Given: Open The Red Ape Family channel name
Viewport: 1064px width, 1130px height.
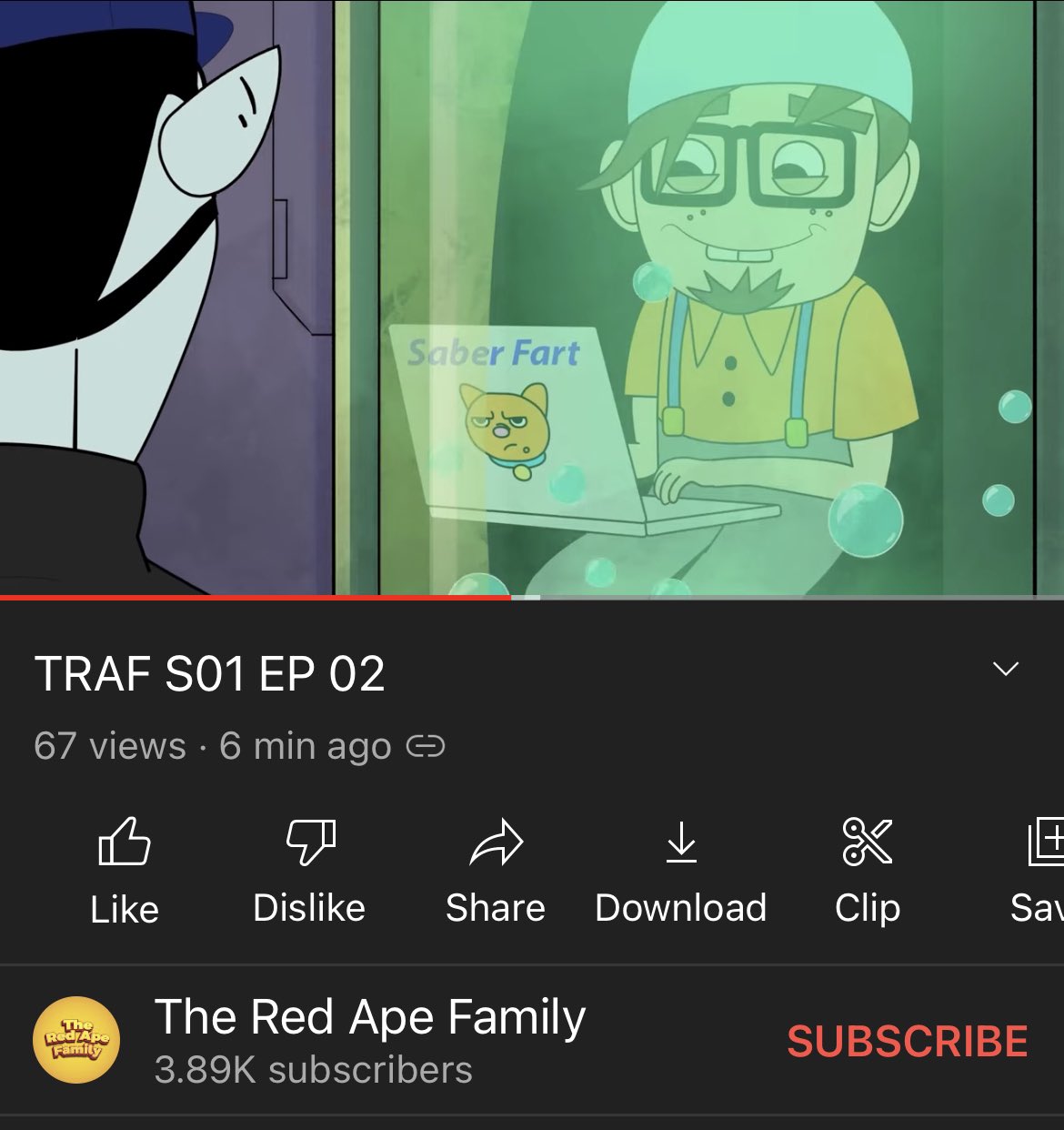Looking at the screenshot, I should tap(370, 1017).
